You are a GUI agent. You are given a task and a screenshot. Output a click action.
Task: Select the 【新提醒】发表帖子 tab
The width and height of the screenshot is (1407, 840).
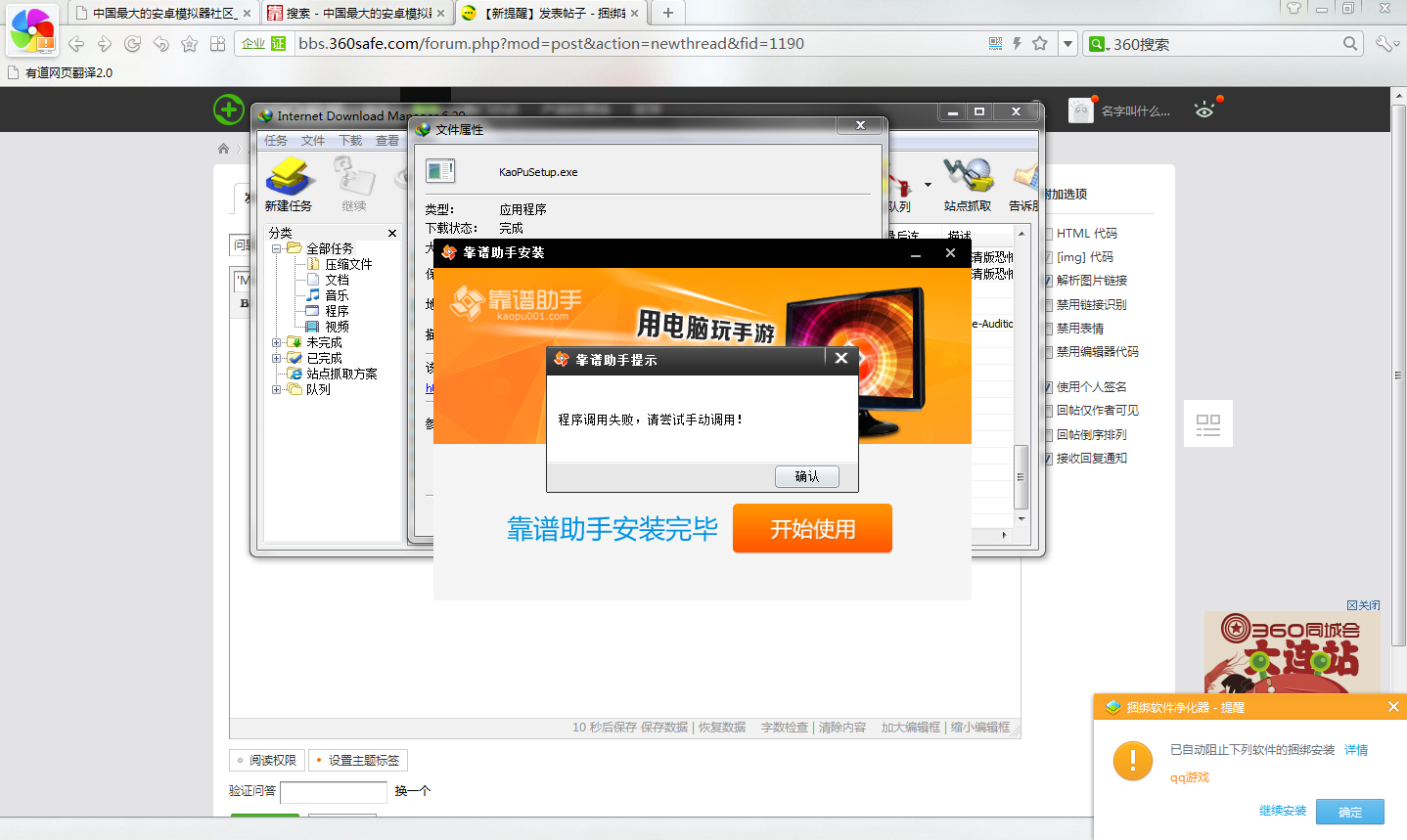coord(551,13)
